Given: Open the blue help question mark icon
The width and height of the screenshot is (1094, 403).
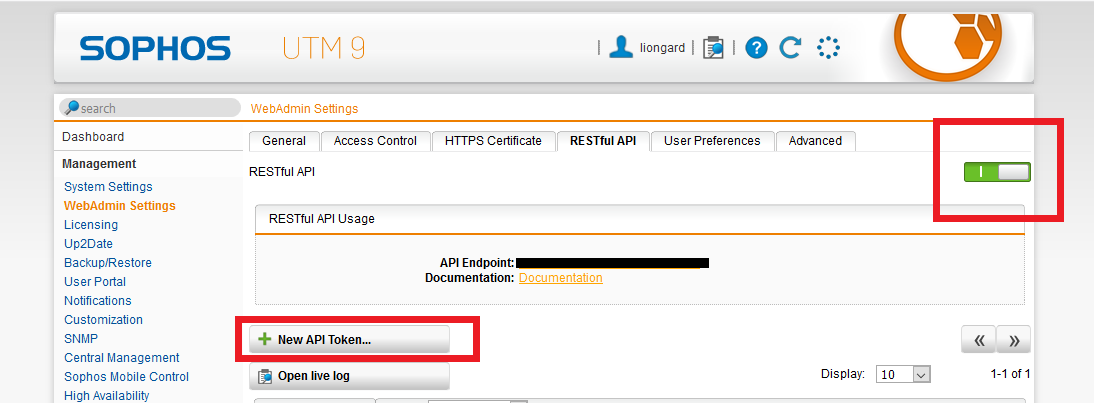Looking at the screenshot, I should 756,47.
